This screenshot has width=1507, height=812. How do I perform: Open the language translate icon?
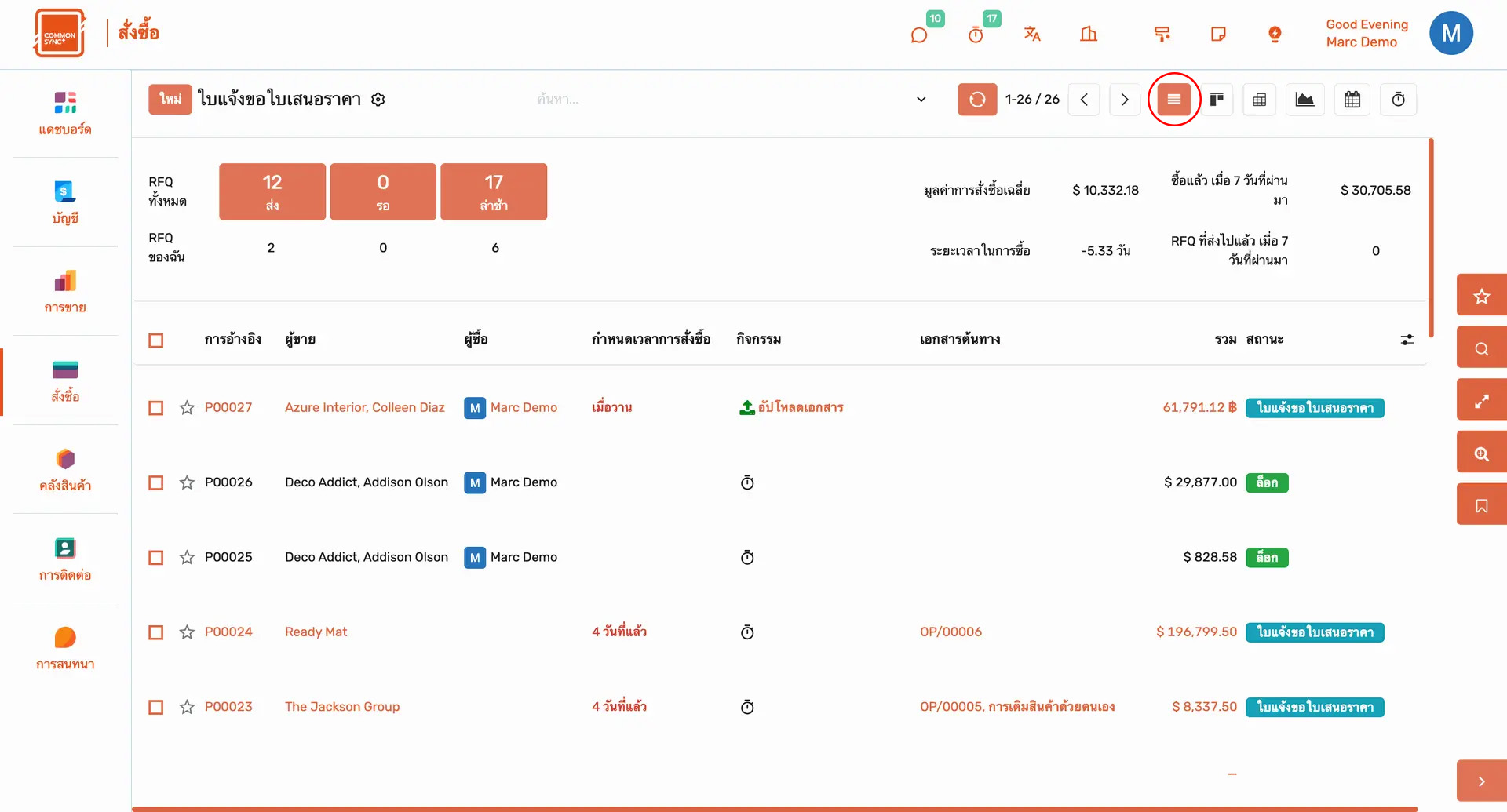[1032, 34]
